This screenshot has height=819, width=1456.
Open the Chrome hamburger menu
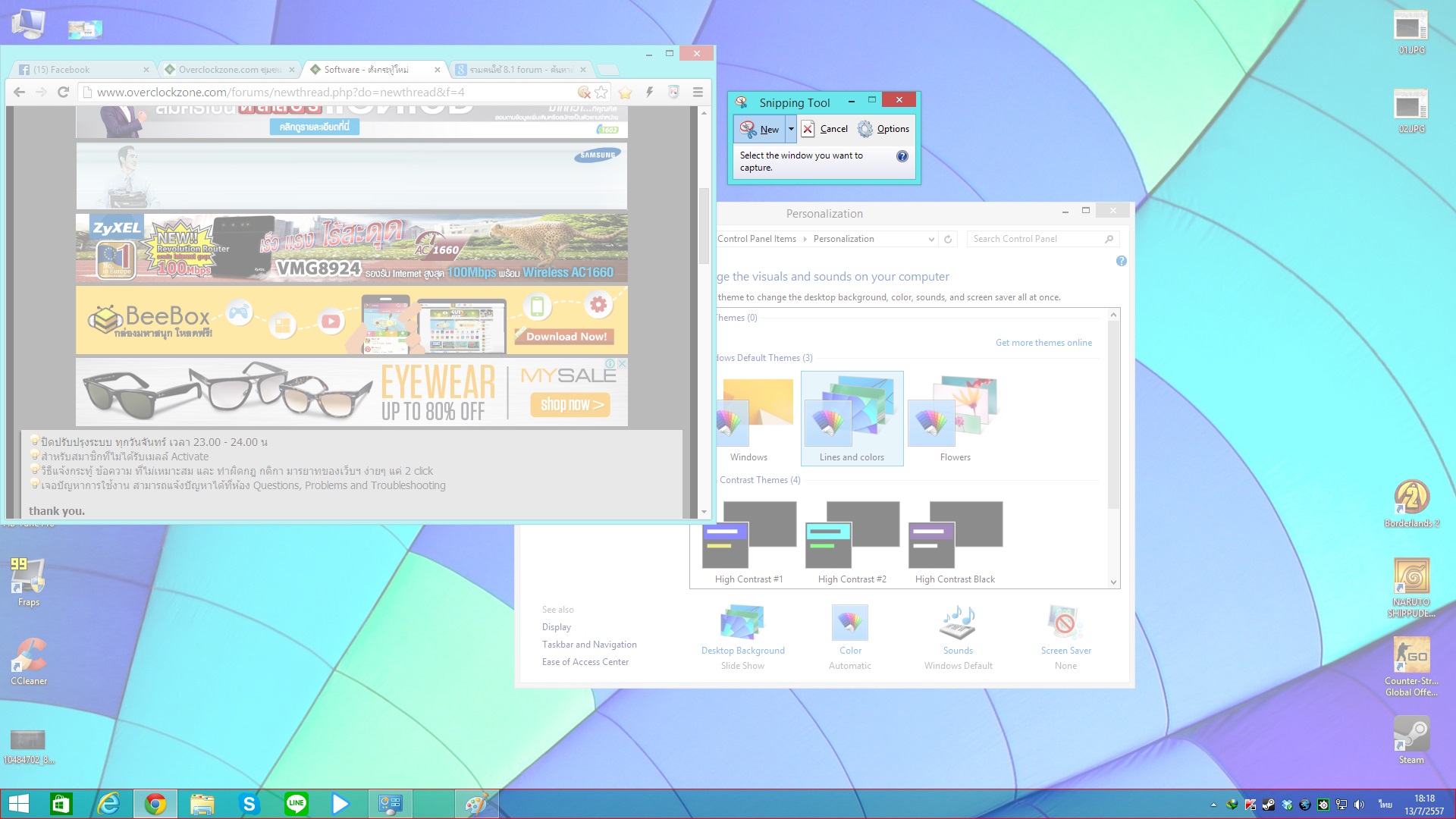[698, 93]
